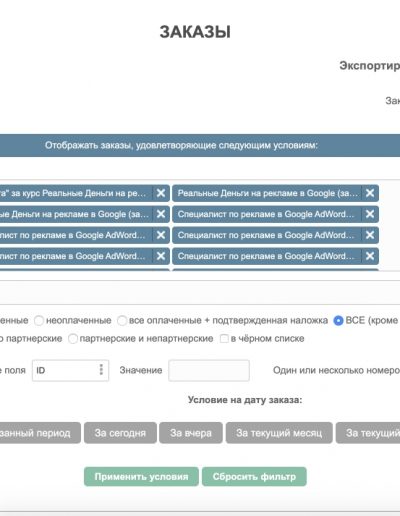Remove first-row left tag "за курс Реальные Деньги"
The height and width of the screenshot is (516, 400).
161,193
